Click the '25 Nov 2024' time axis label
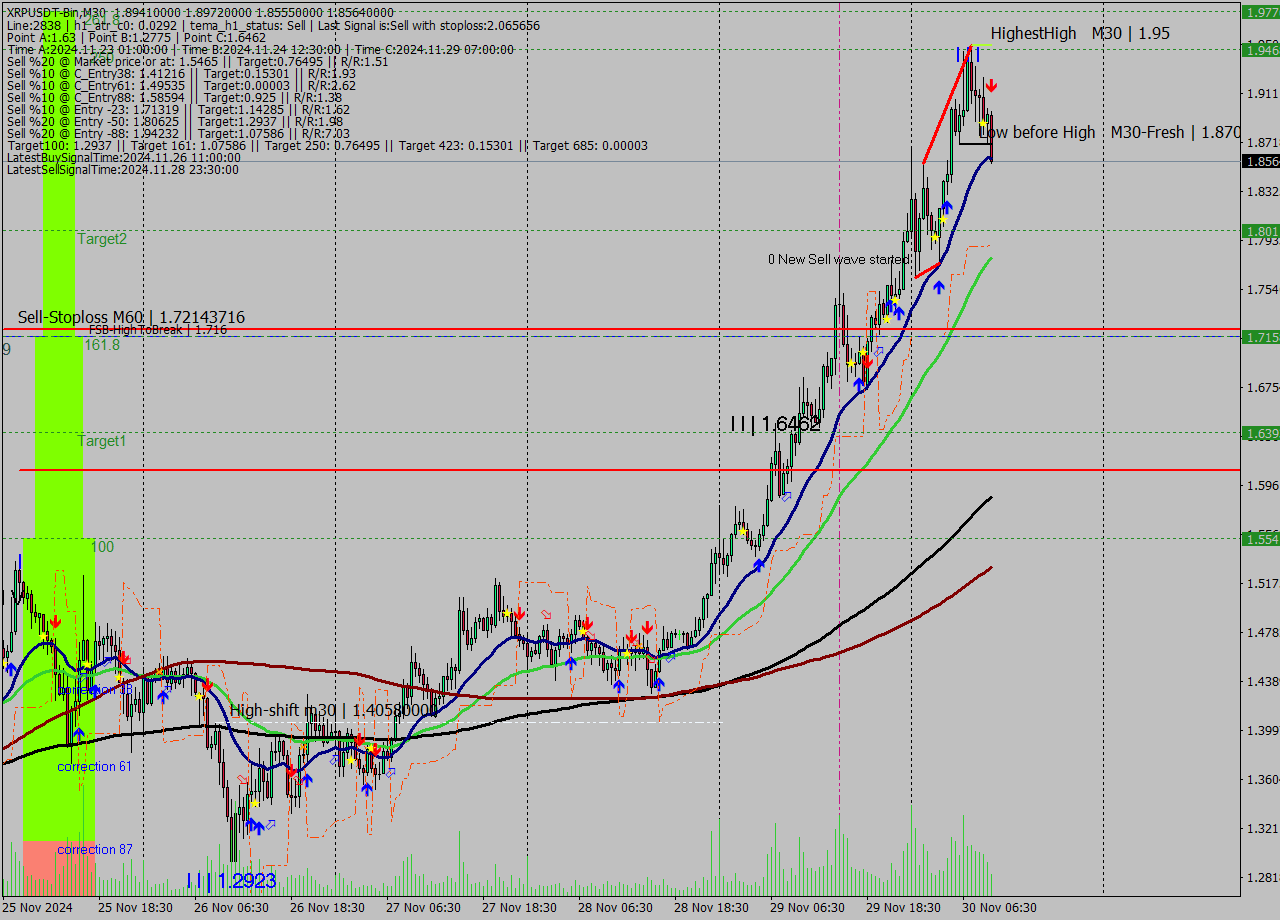This screenshot has width=1280, height=920. click(38, 908)
